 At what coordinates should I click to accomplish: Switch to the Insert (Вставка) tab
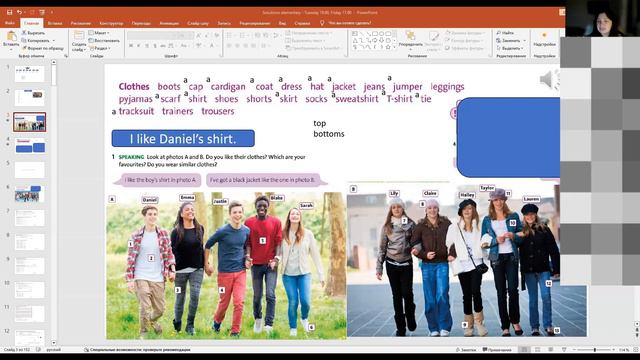pos(55,23)
